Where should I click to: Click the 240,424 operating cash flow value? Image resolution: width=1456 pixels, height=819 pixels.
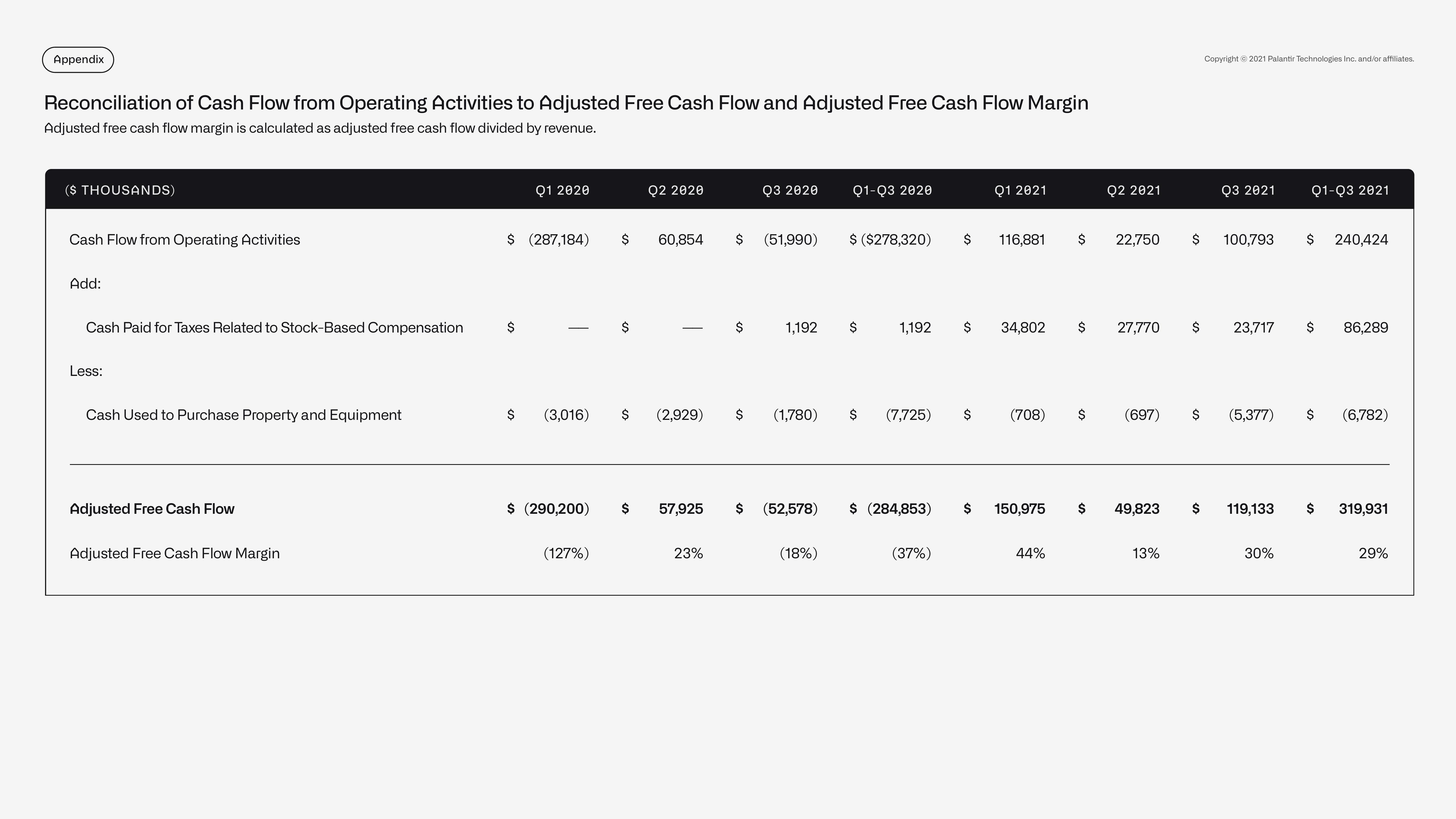(1362, 240)
